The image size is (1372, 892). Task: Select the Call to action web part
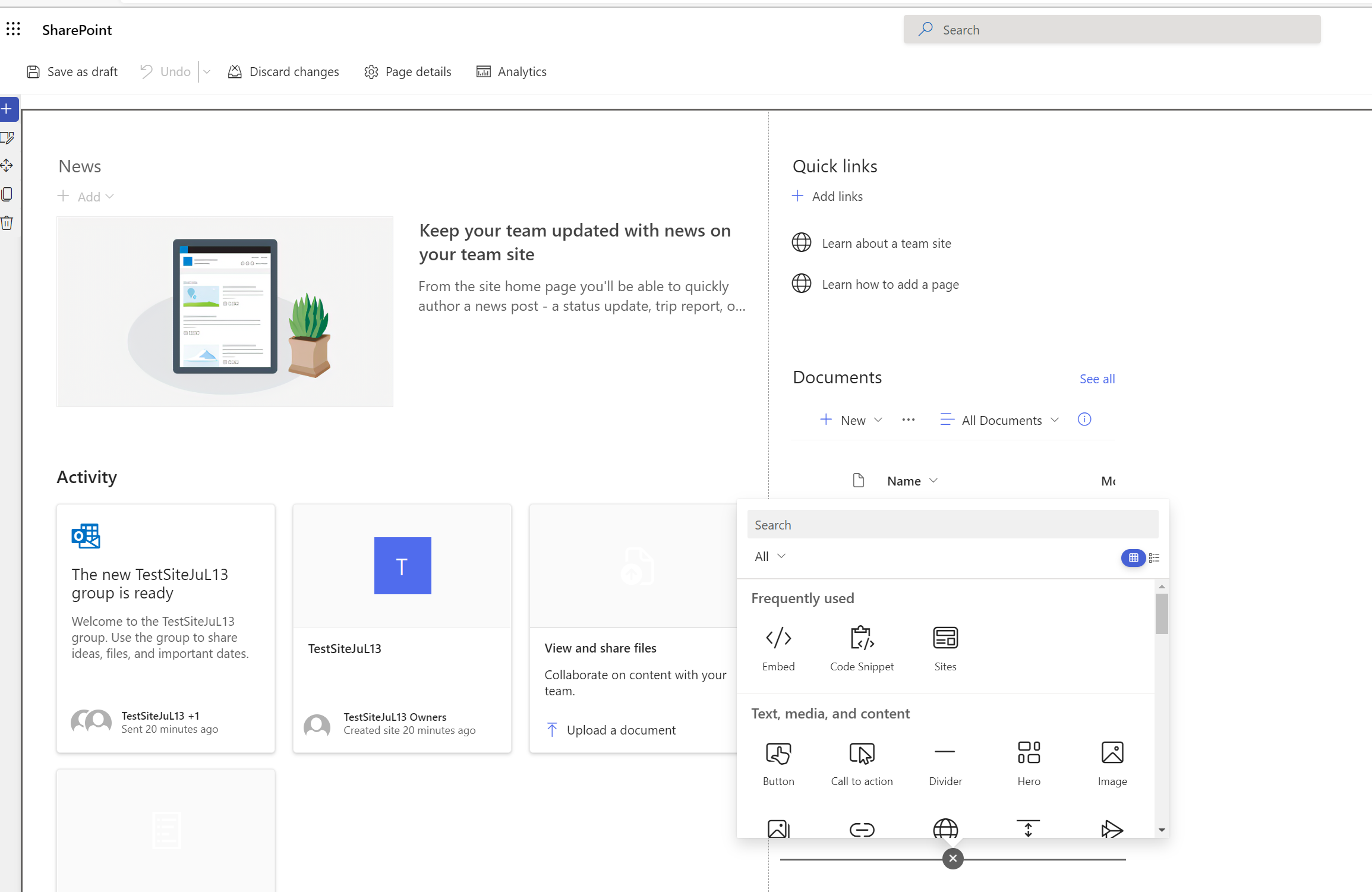[862, 762]
